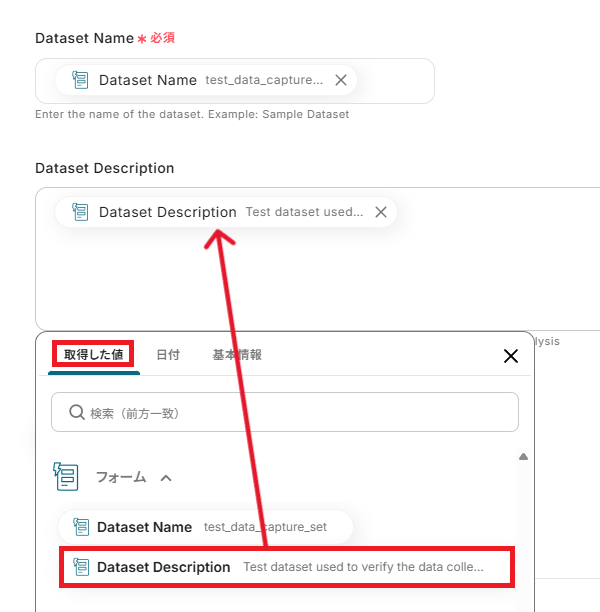Screen dimensions: 600x612
Task: Select Dataset Description value in the list
Action: [287, 567]
